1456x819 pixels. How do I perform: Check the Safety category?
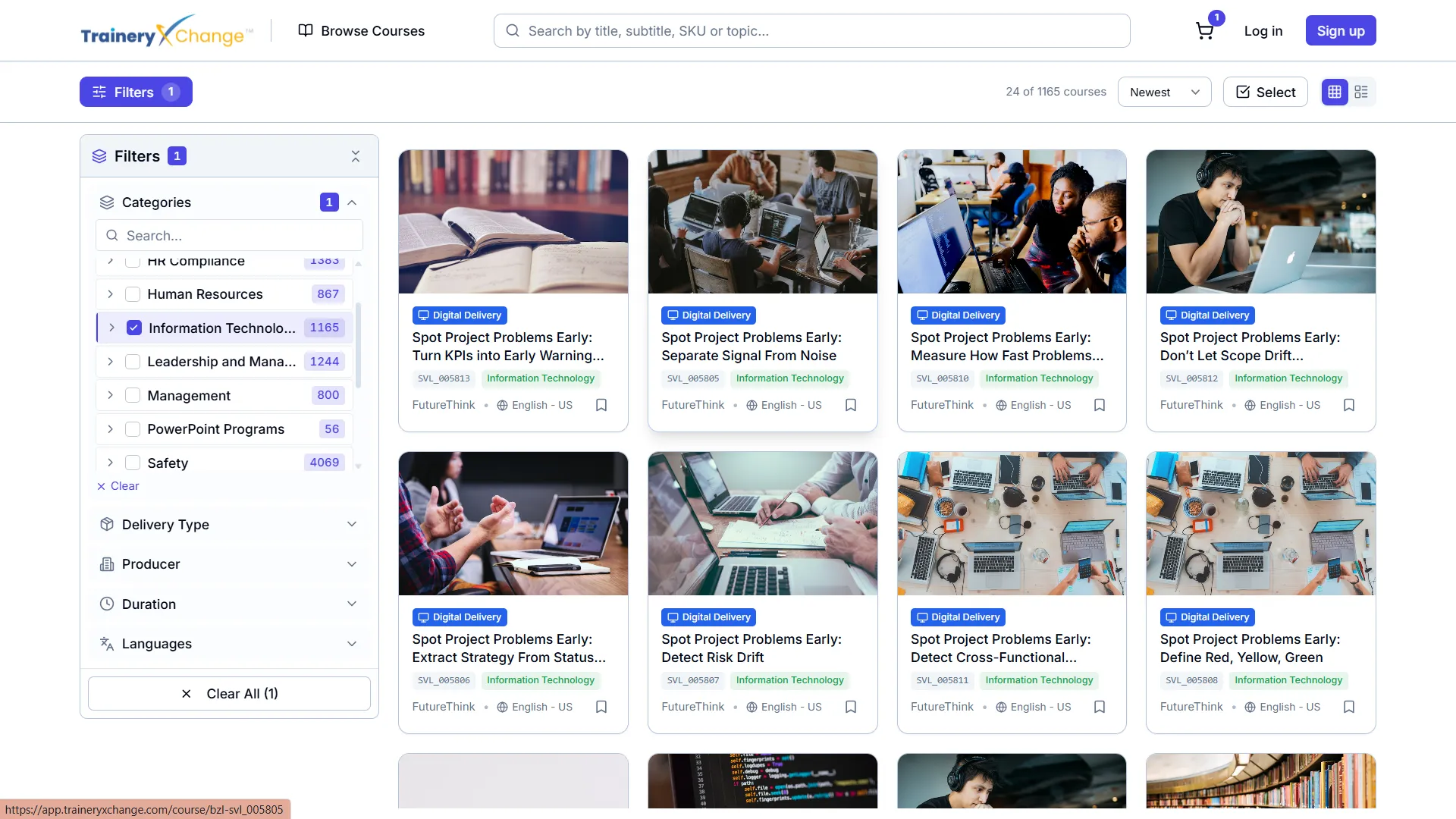[133, 463]
